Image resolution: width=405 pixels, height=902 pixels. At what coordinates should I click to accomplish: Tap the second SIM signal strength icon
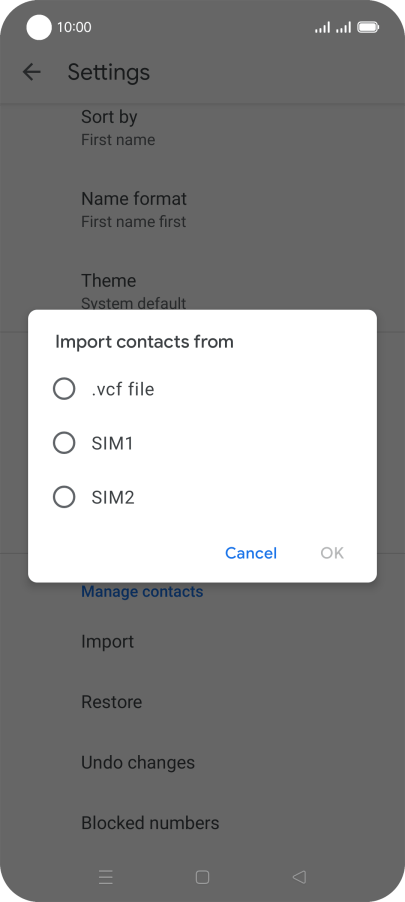pyautogui.click(x=343, y=27)
